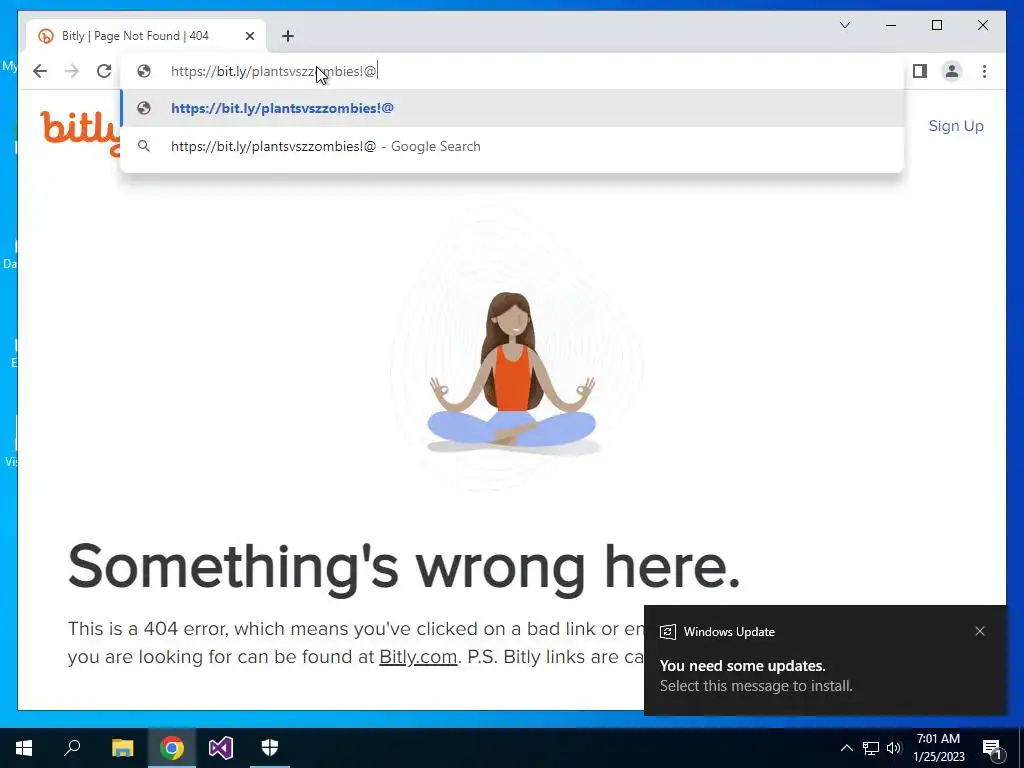Open the clock showing 7:01 AM
This screenshot has height=768, width=1024.
(938, 748)
